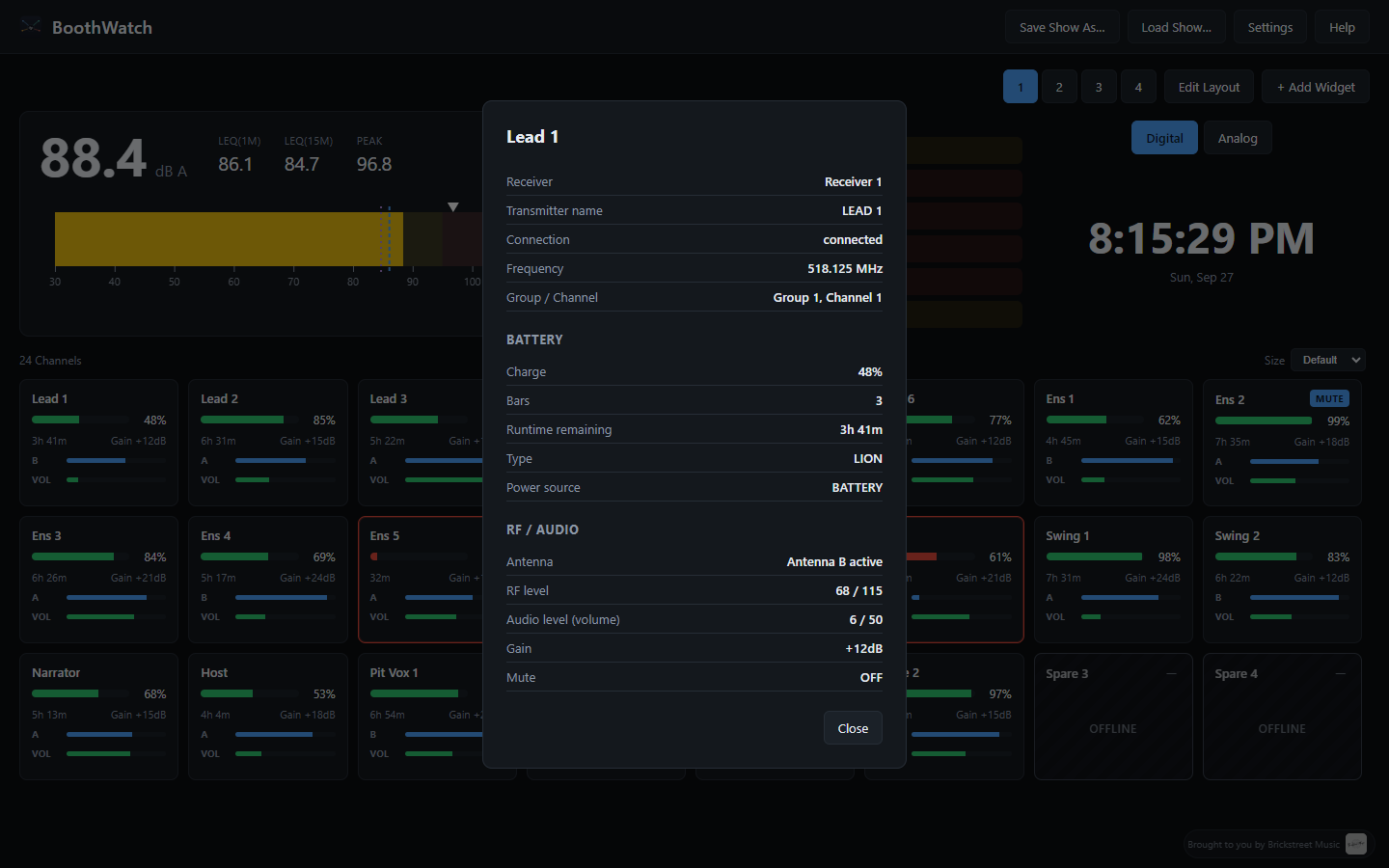1389x868 pixels.
Task: Open the Ens 2 channel card
Action: [x=1282, y=443]
